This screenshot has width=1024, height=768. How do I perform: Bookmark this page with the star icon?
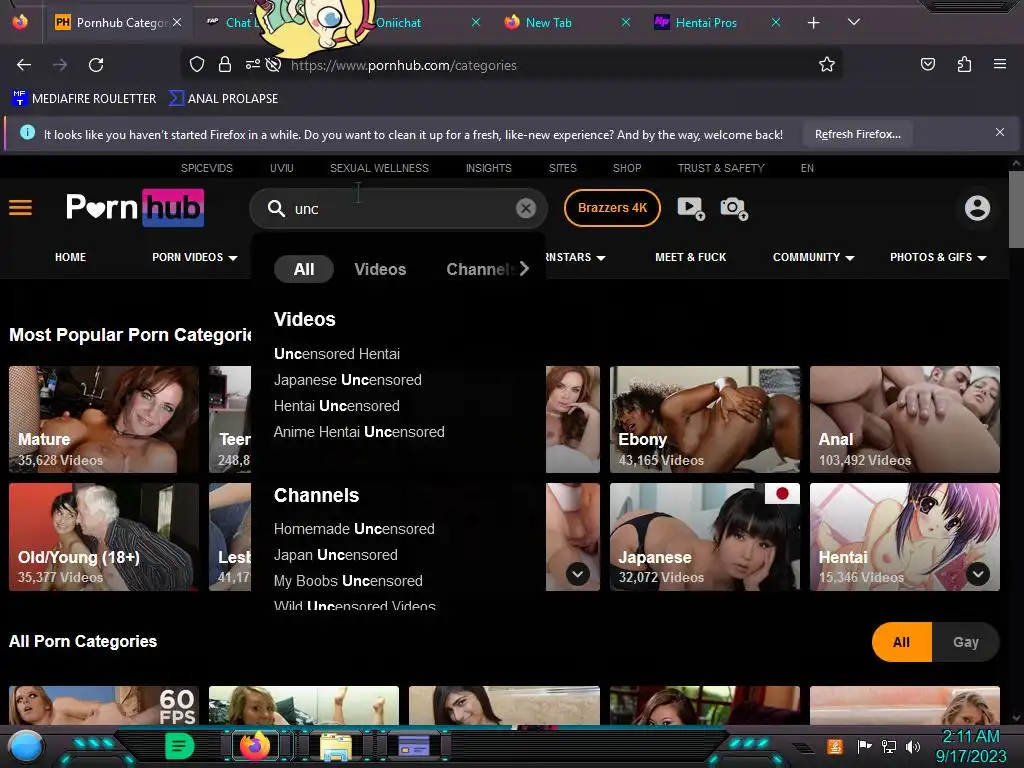tap(827, 64)
